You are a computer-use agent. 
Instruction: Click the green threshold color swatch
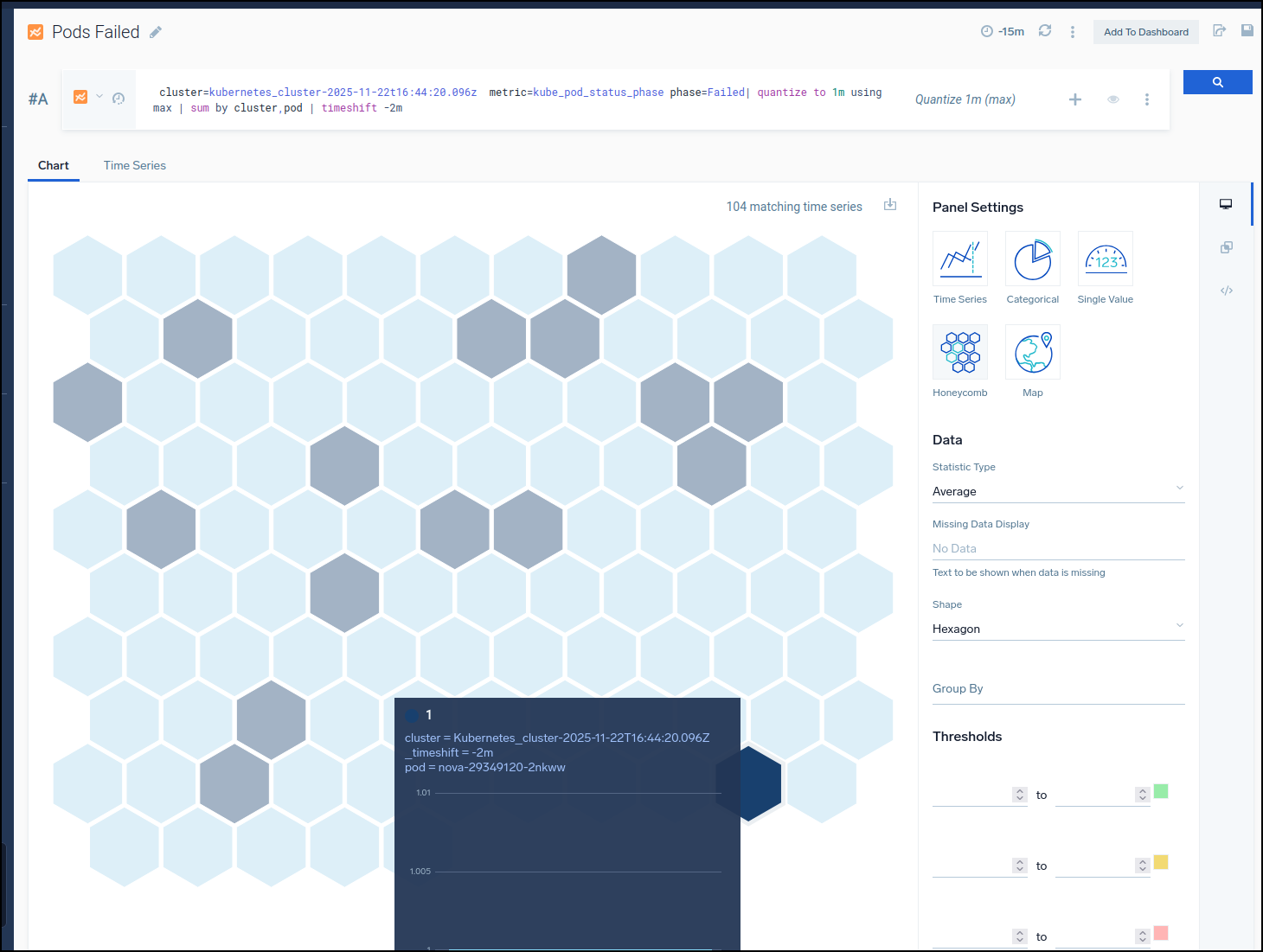pyautogui.click(x=1161, y=791)
